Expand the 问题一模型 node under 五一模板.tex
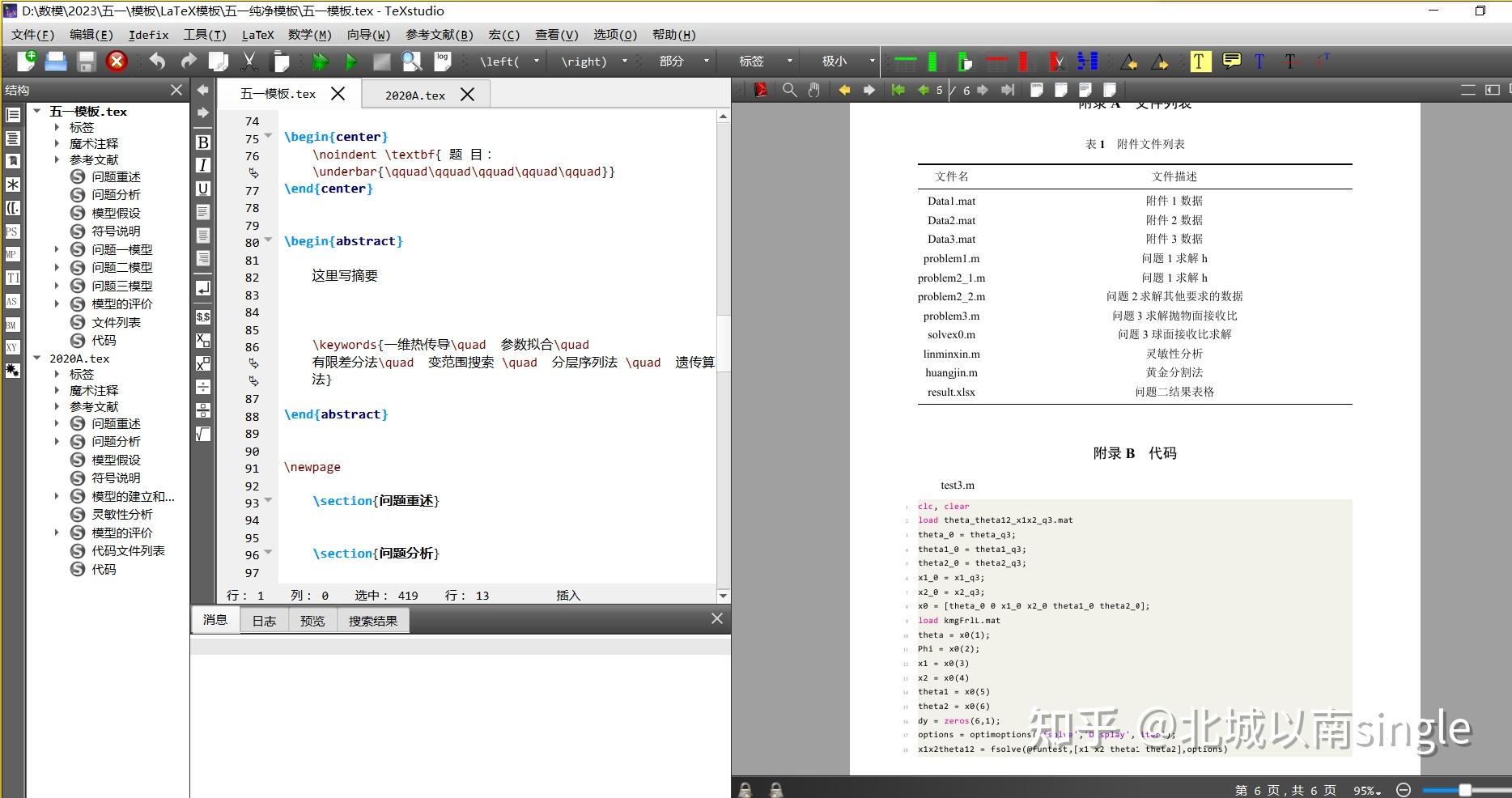This screenshot has height=798, width=1512. (x=57, y=249)
